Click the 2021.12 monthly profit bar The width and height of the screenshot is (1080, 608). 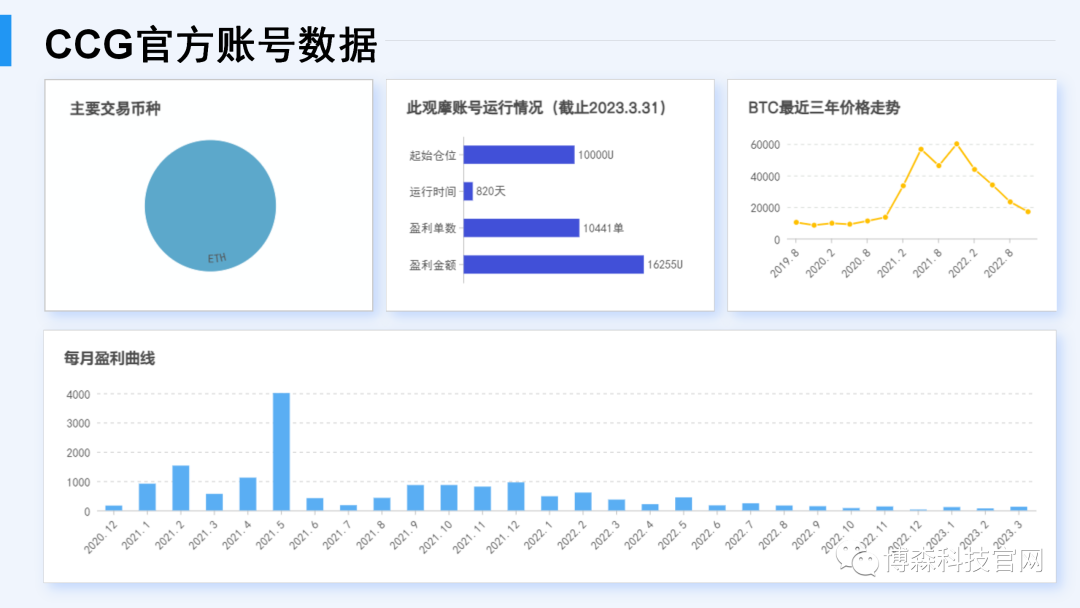516,496
